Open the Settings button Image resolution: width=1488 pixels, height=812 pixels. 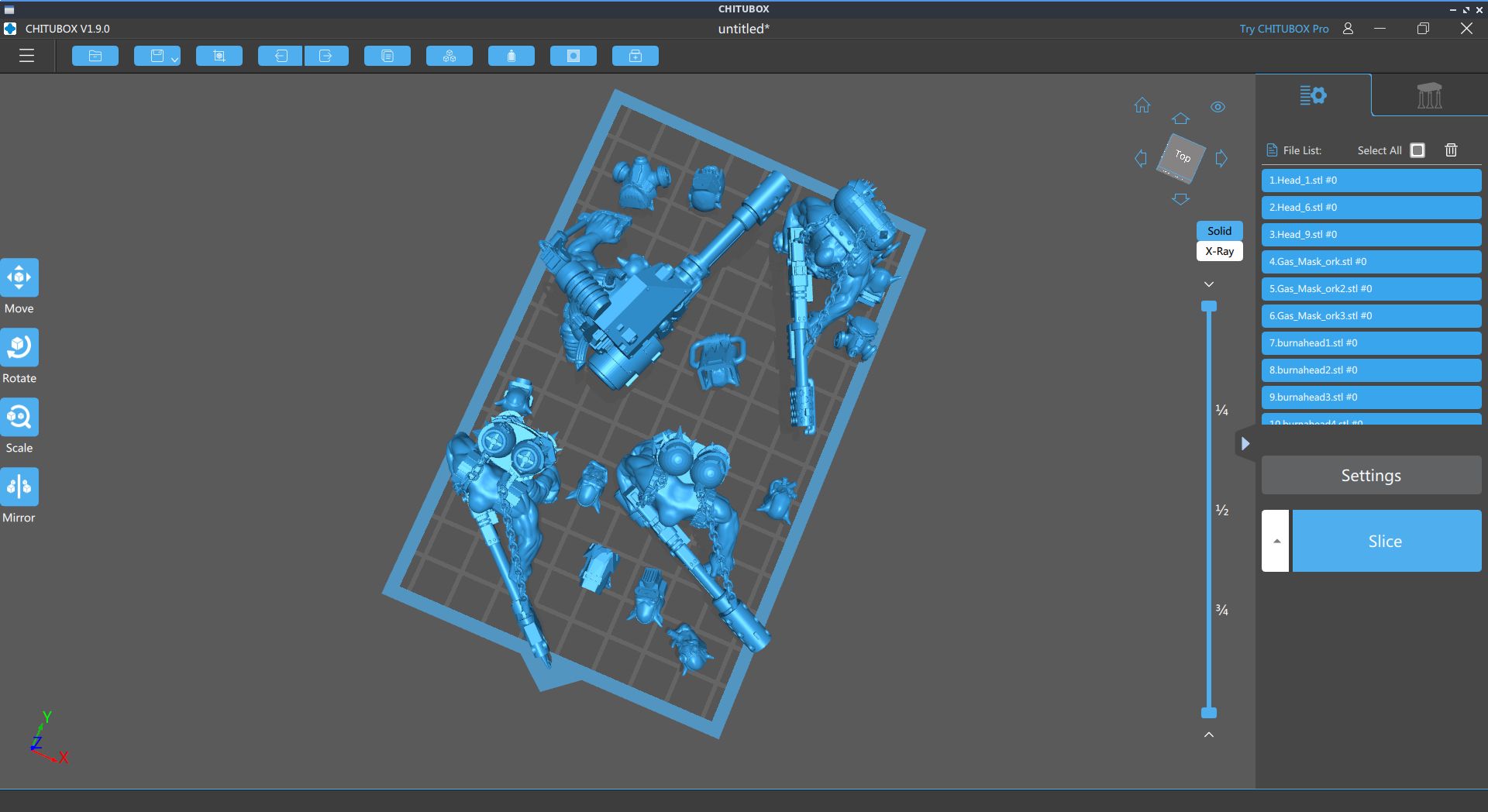coord(1372,475)
